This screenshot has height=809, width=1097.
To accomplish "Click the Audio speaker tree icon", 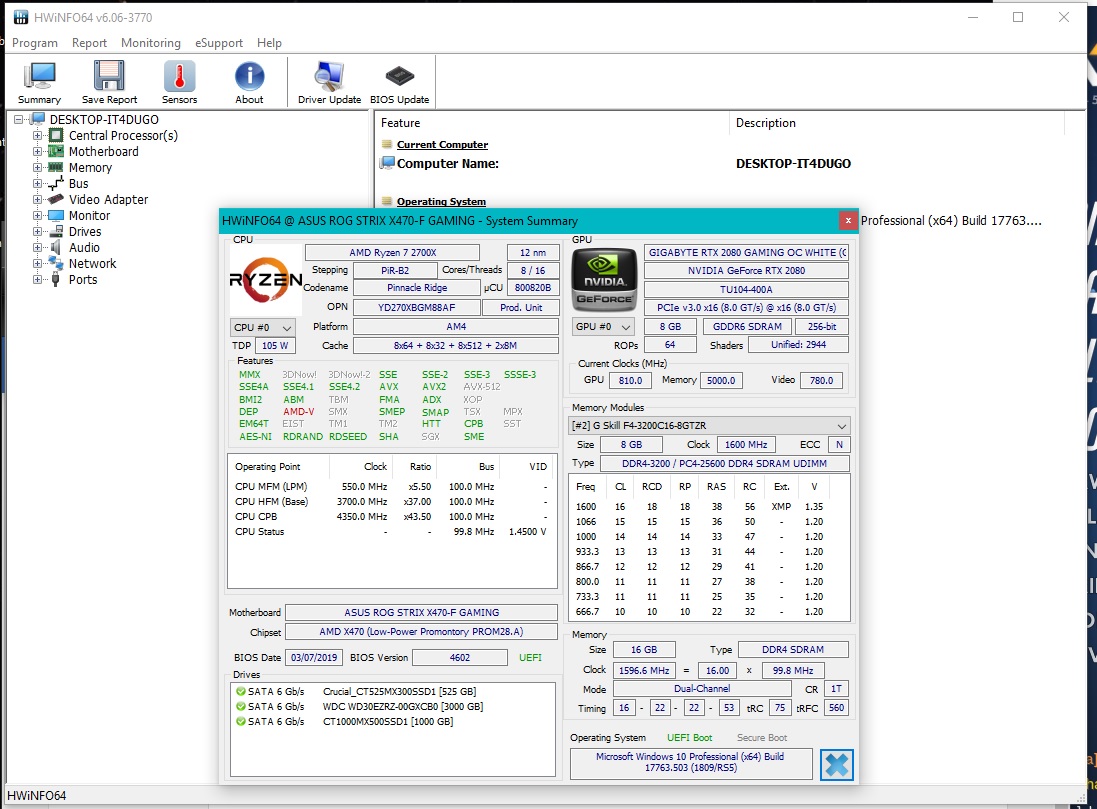I will point(56,247).
